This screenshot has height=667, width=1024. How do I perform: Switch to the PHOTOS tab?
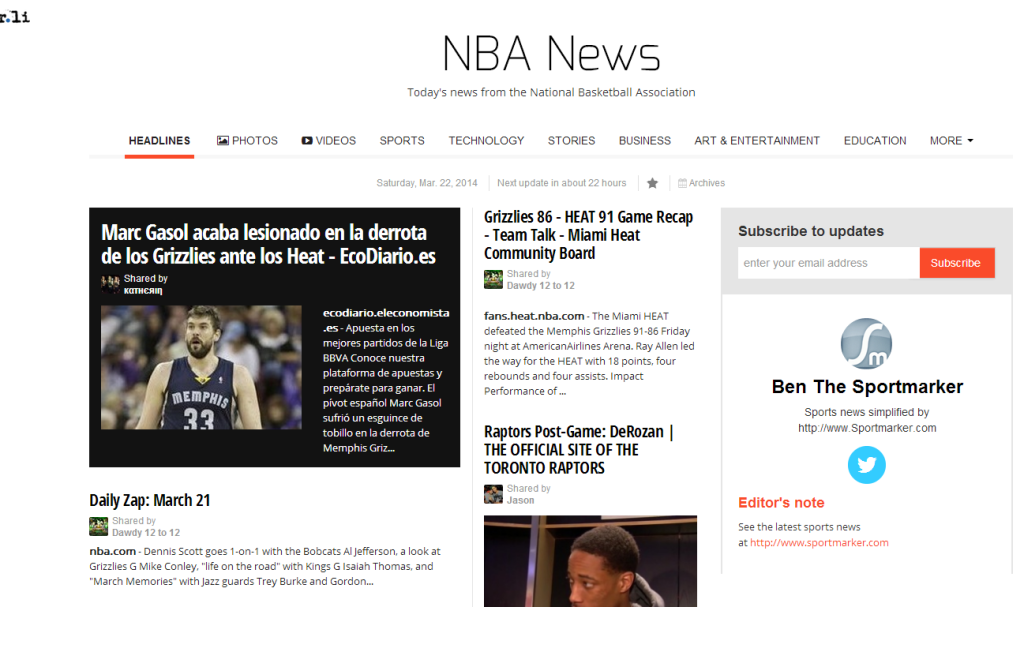(248, 140)
